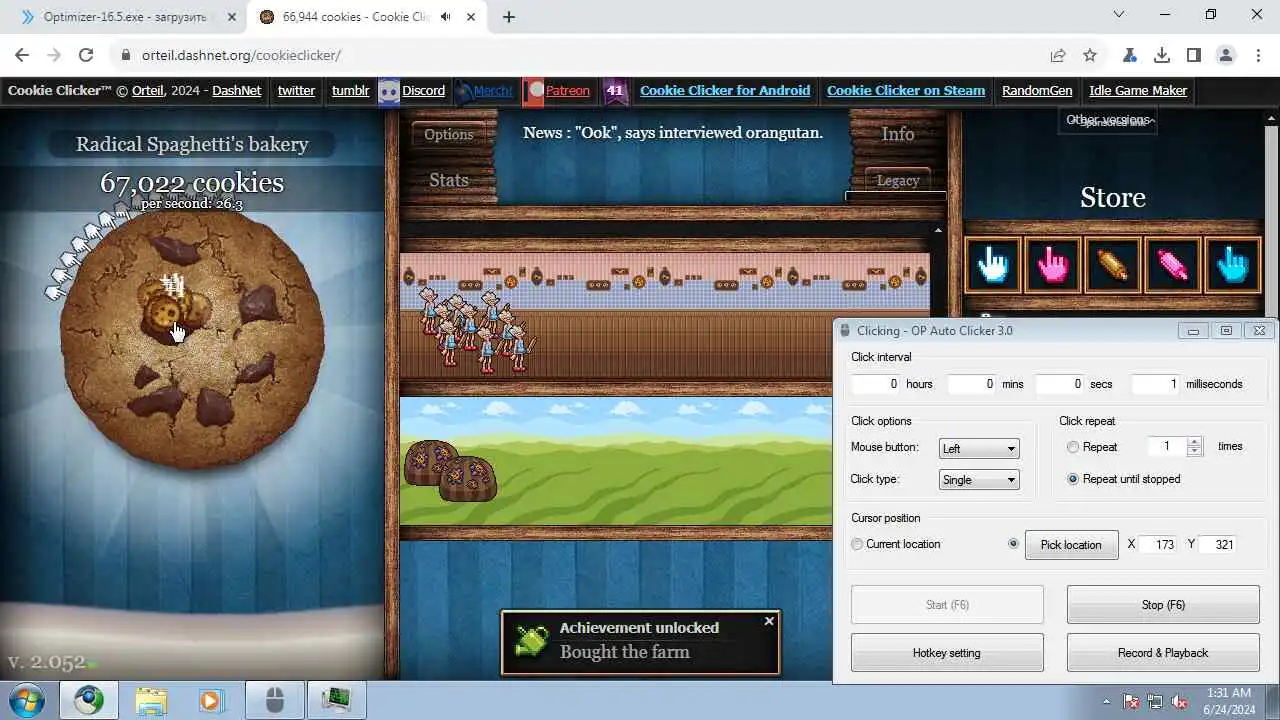The width and height of the screenshot is (1280, 720).
Task: Click the muted volume tray icon
Action: coord(1179,701)
